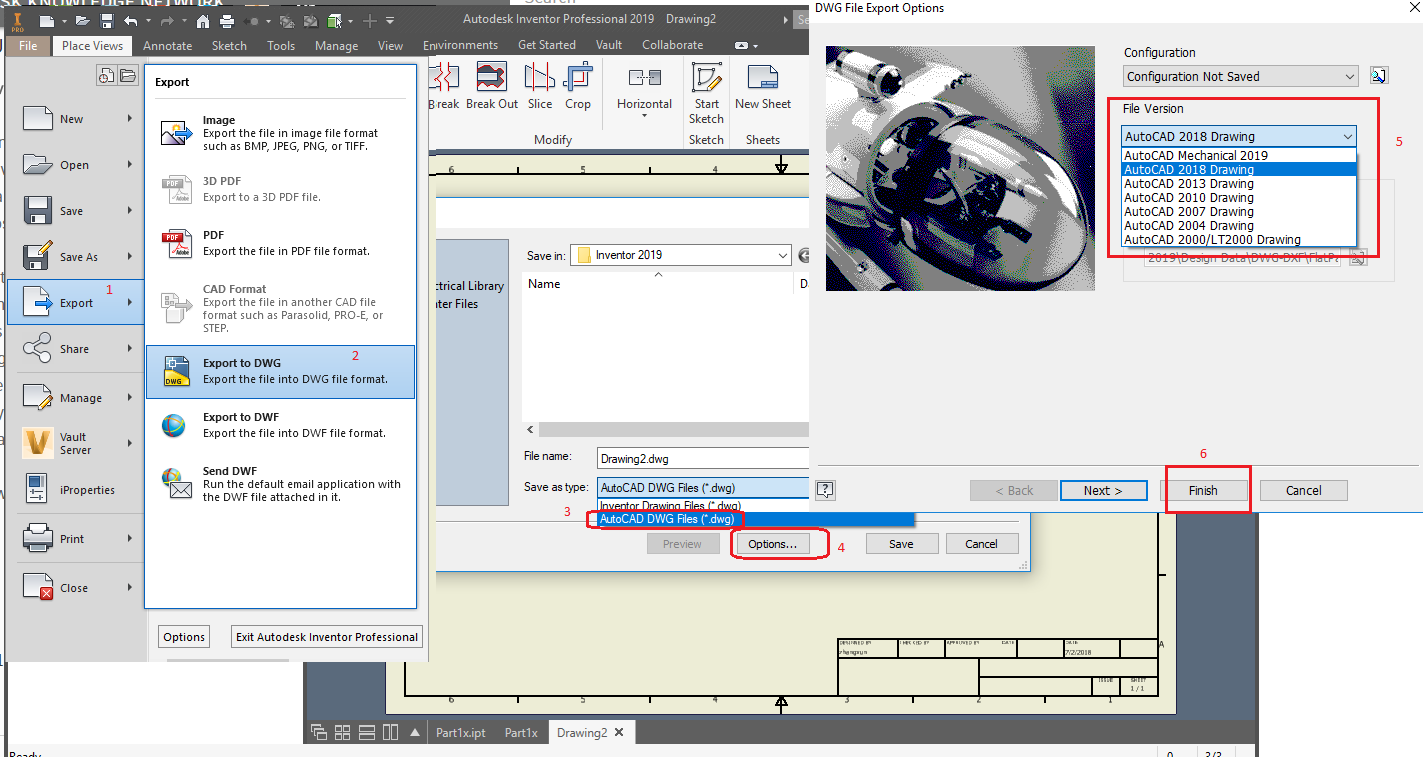
Task: Open iProperties from File menu
Action: click(76, 490)
